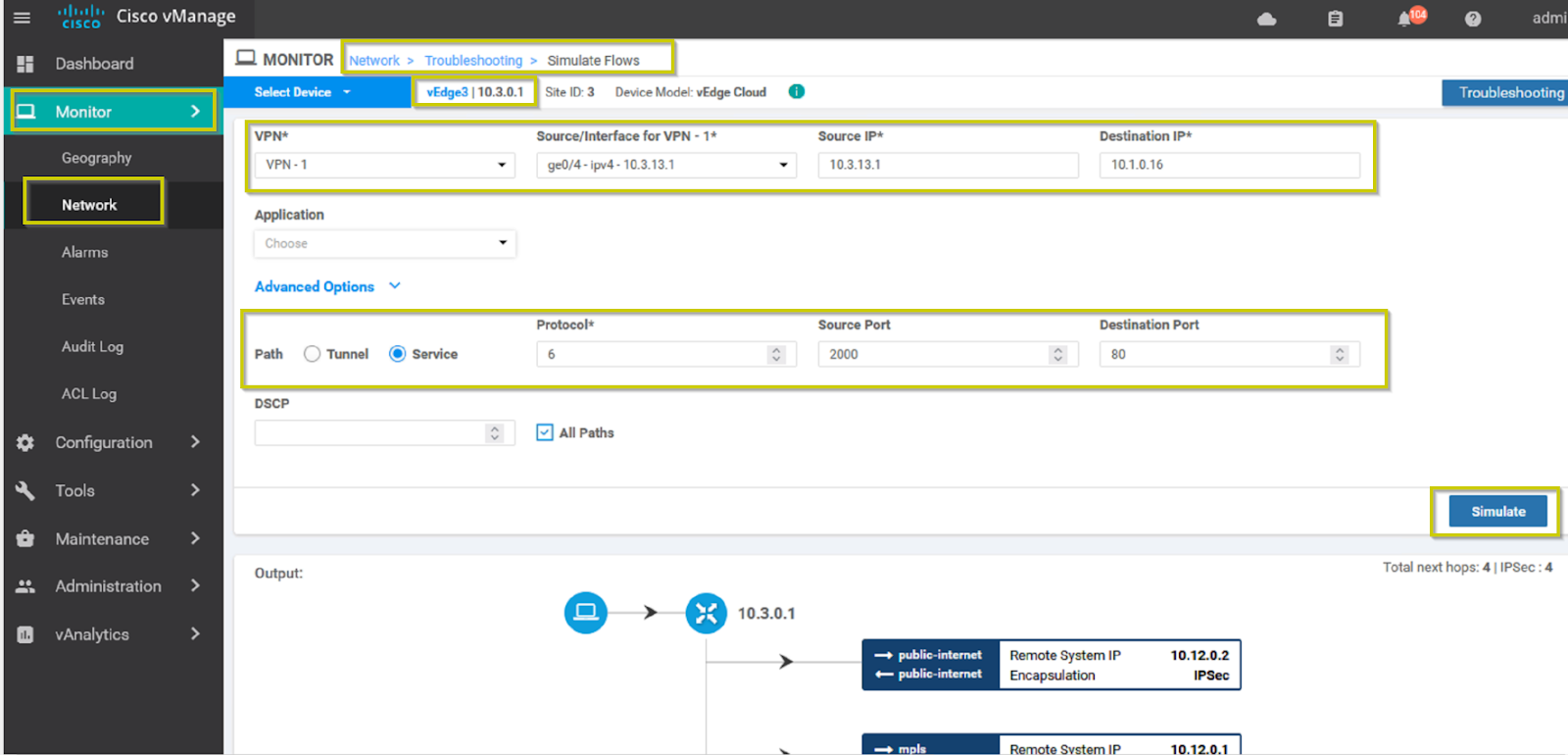This screenshot has width=1568, height=755.
Task: Open the Application Choose dropdown
Action: [384, 243]
